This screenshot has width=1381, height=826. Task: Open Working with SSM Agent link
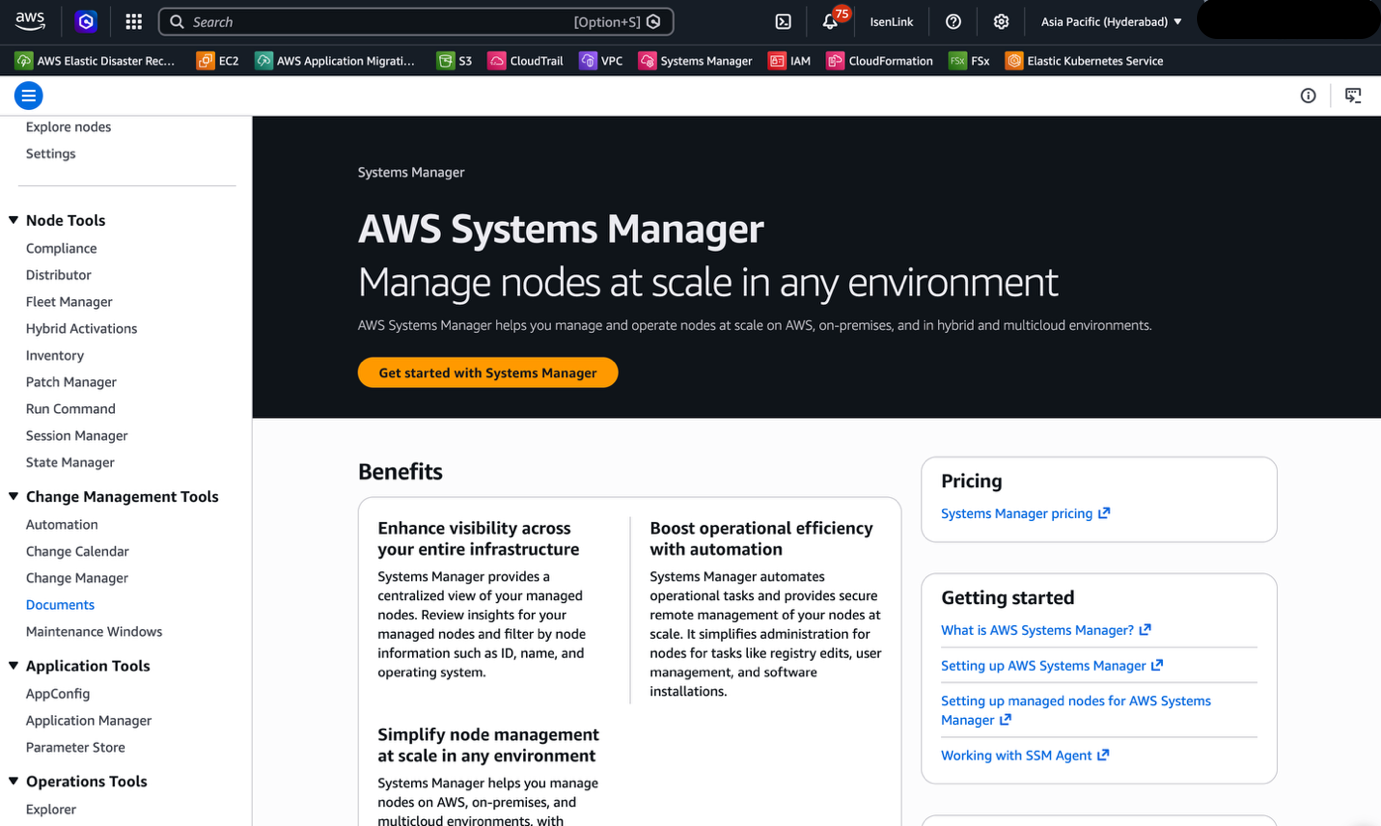(1025, 756)
